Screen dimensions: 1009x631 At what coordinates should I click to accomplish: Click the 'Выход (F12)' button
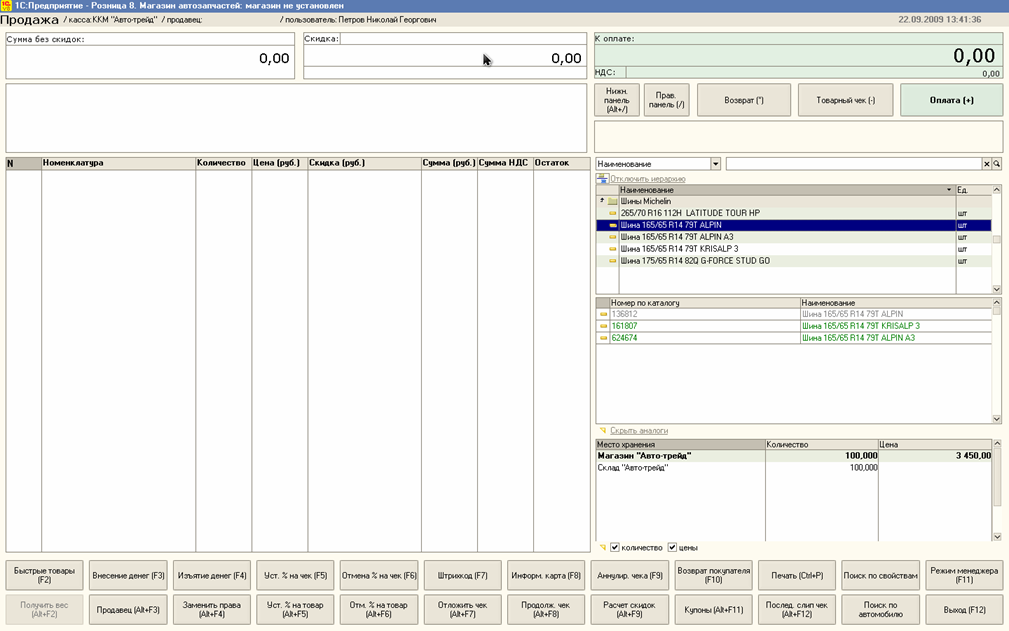coord(964,609)
